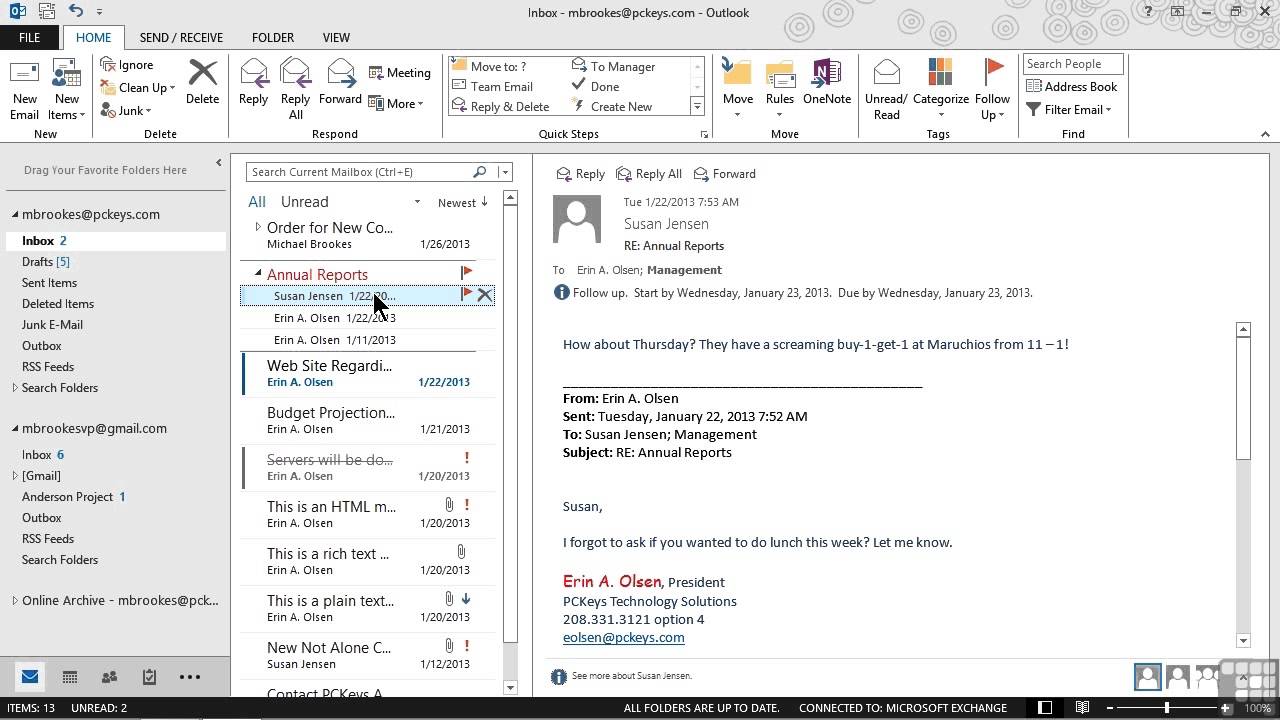
Task: Open the FILE tab
Action: 29,38
